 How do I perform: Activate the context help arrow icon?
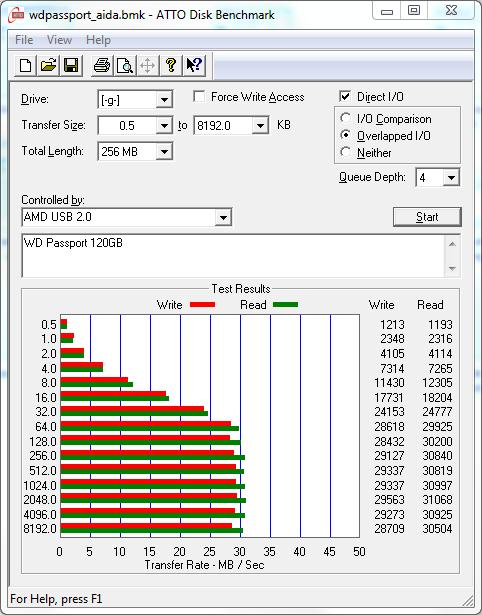click(194, 65)
